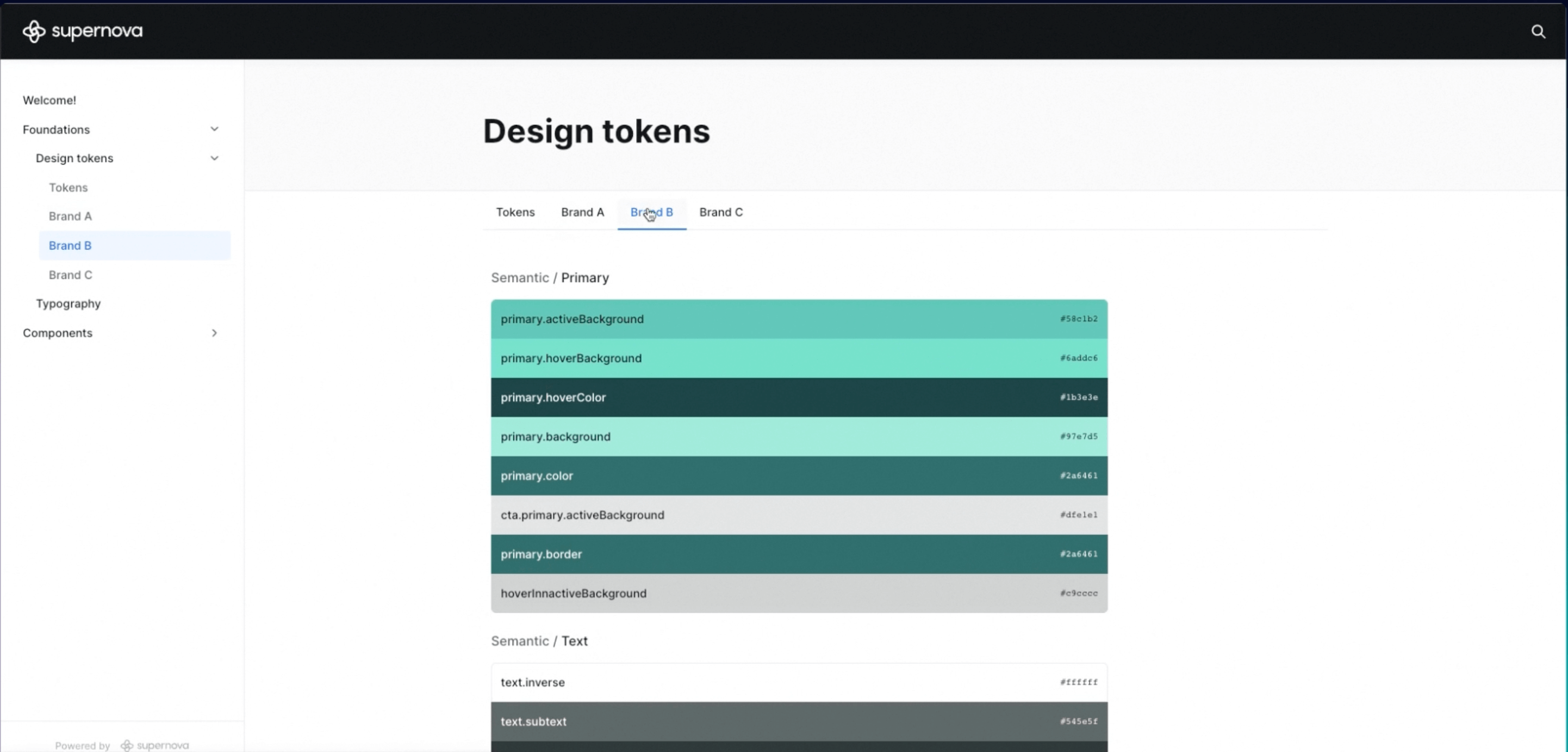Click the primary.activeBackground color swatch

799,319
